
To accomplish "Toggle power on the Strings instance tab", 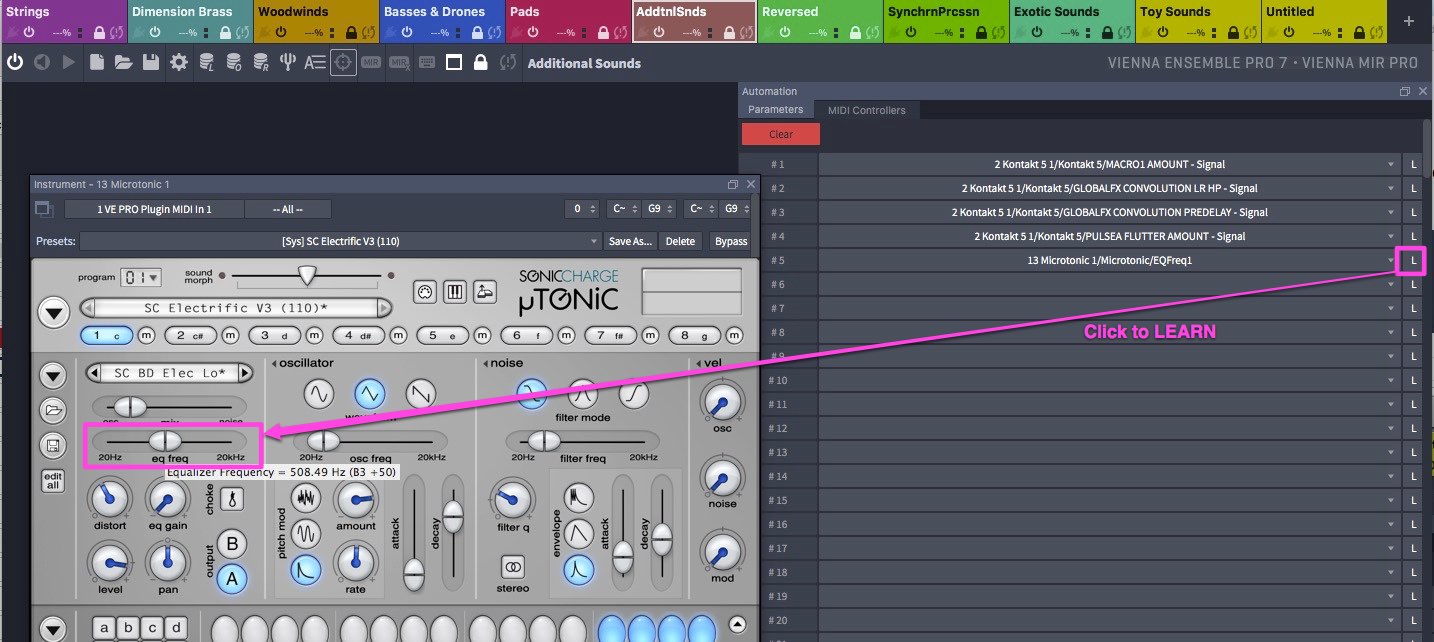I will tap(28, 33).
